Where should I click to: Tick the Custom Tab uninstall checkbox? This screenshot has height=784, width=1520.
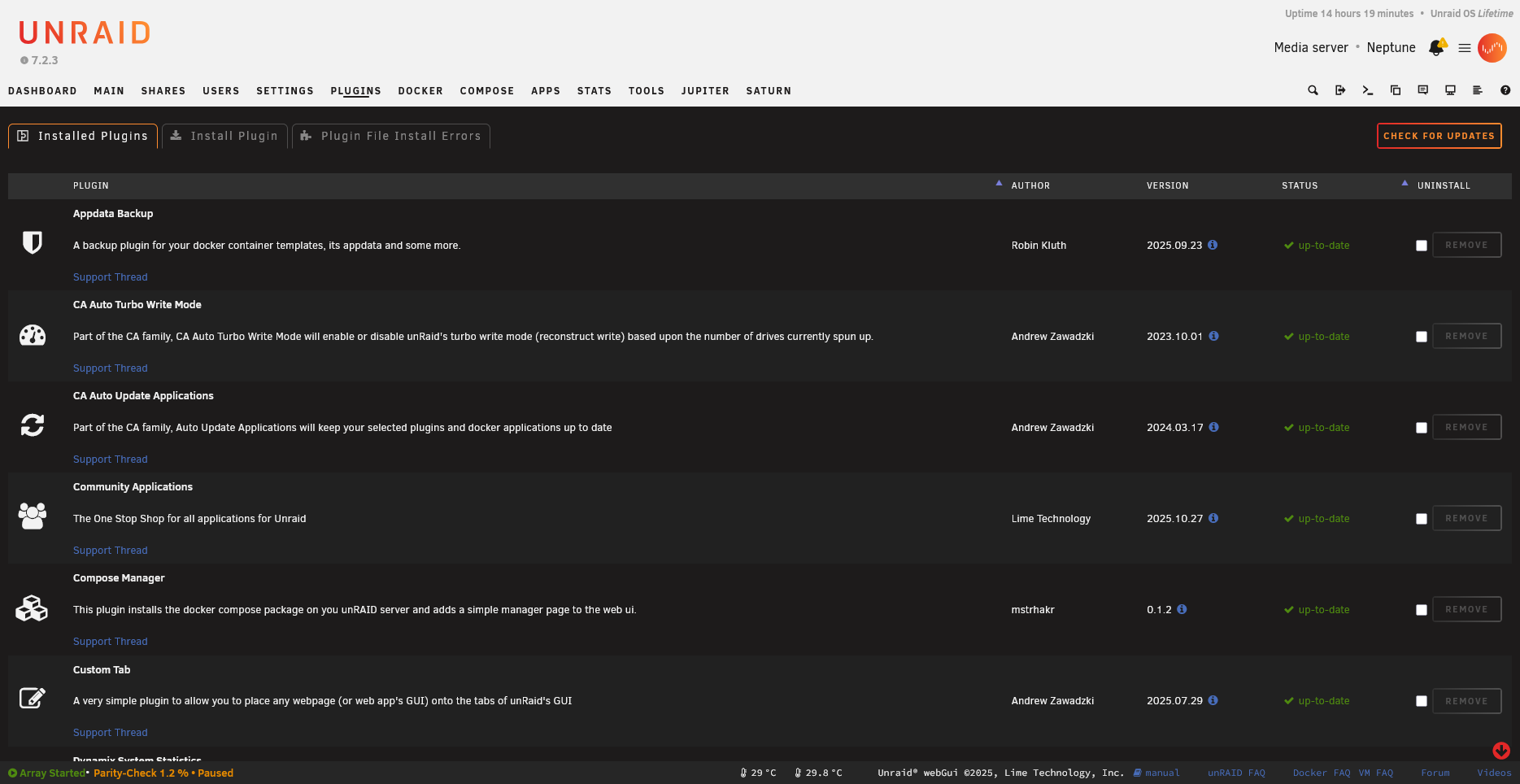click(1422, 700)
